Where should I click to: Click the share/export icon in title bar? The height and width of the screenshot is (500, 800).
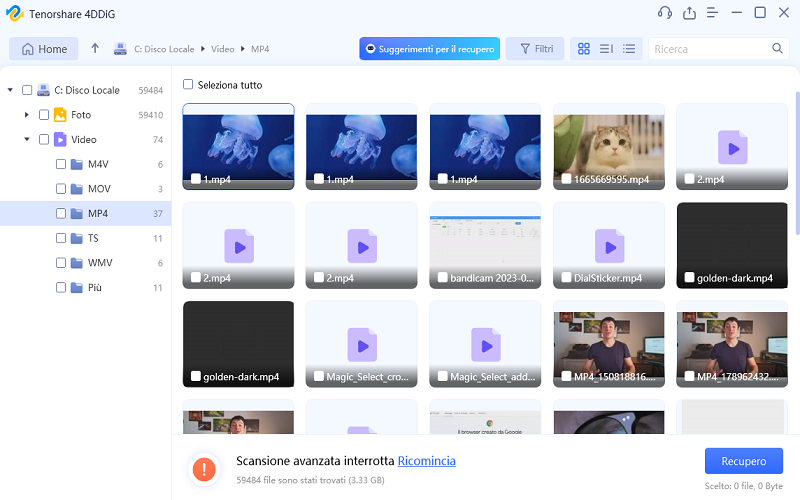[x=689, y=13]
